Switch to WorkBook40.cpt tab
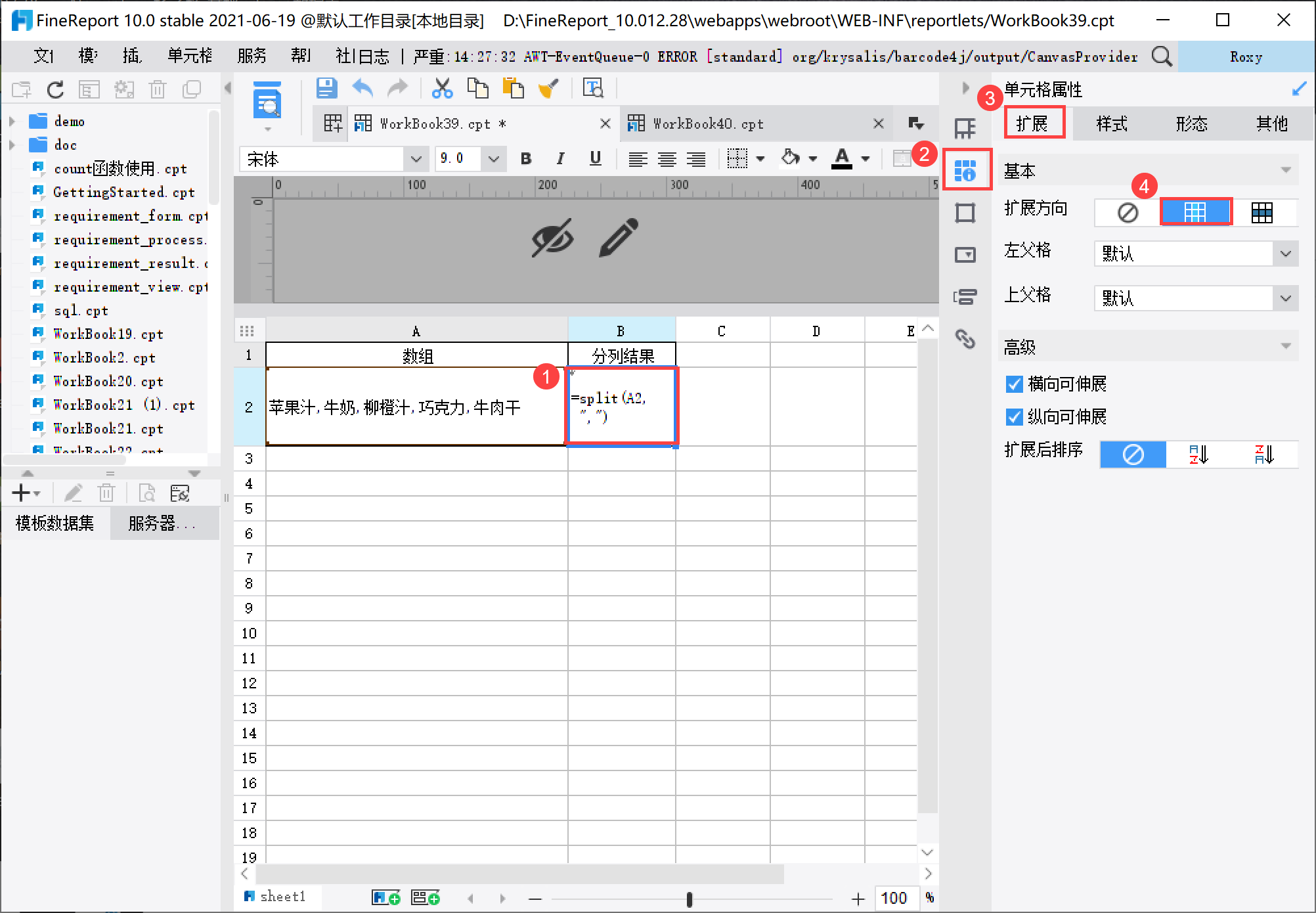 (708, 123)
